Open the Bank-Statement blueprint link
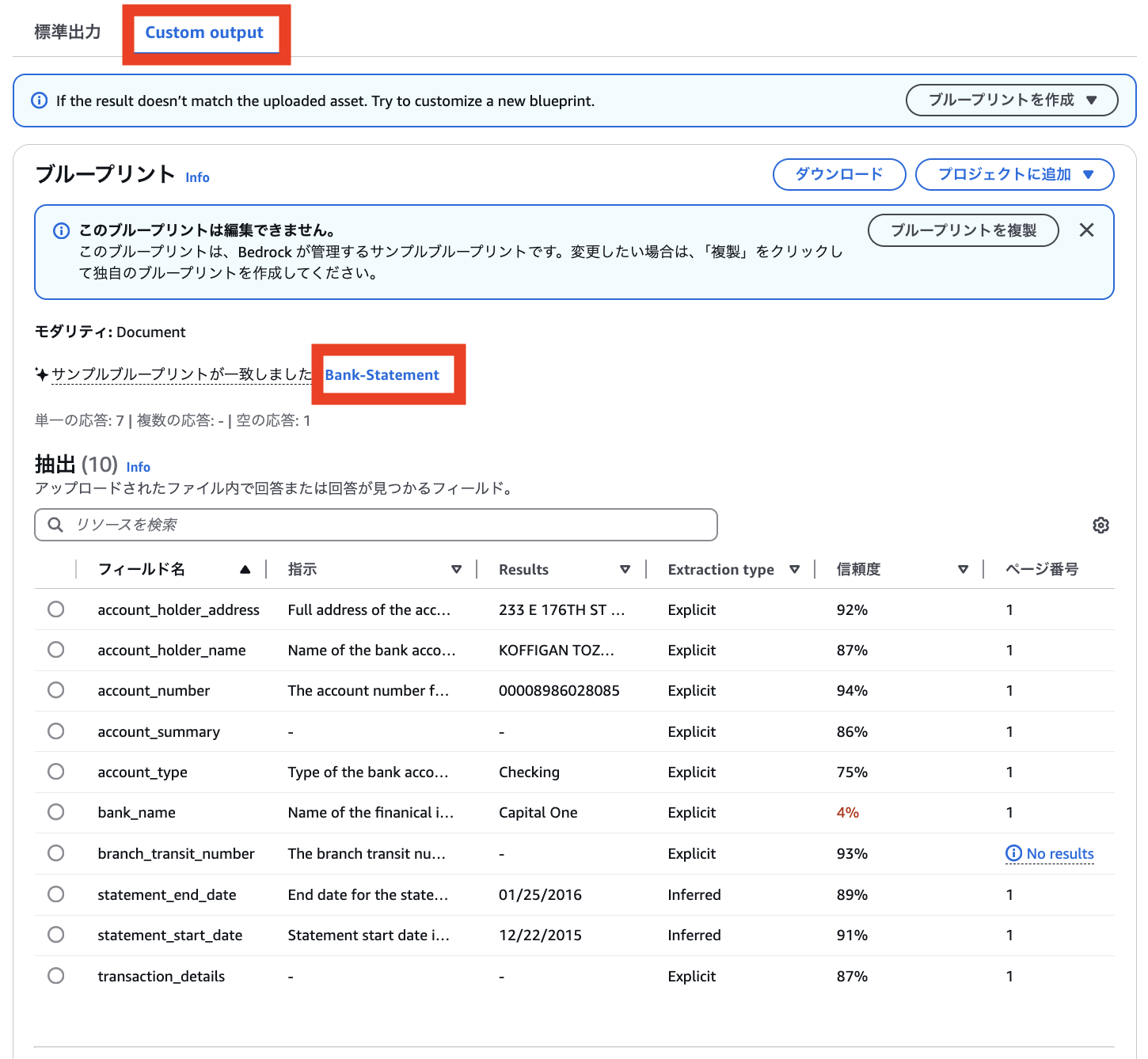Viewport: 1148px width, 1059px height. (382, 374)
